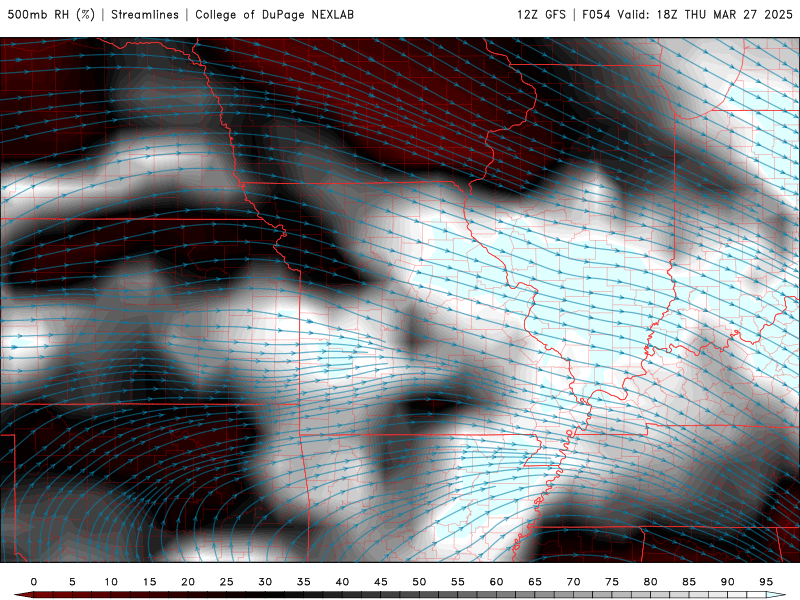Select the 90 value on the color scale

(728, 582)
